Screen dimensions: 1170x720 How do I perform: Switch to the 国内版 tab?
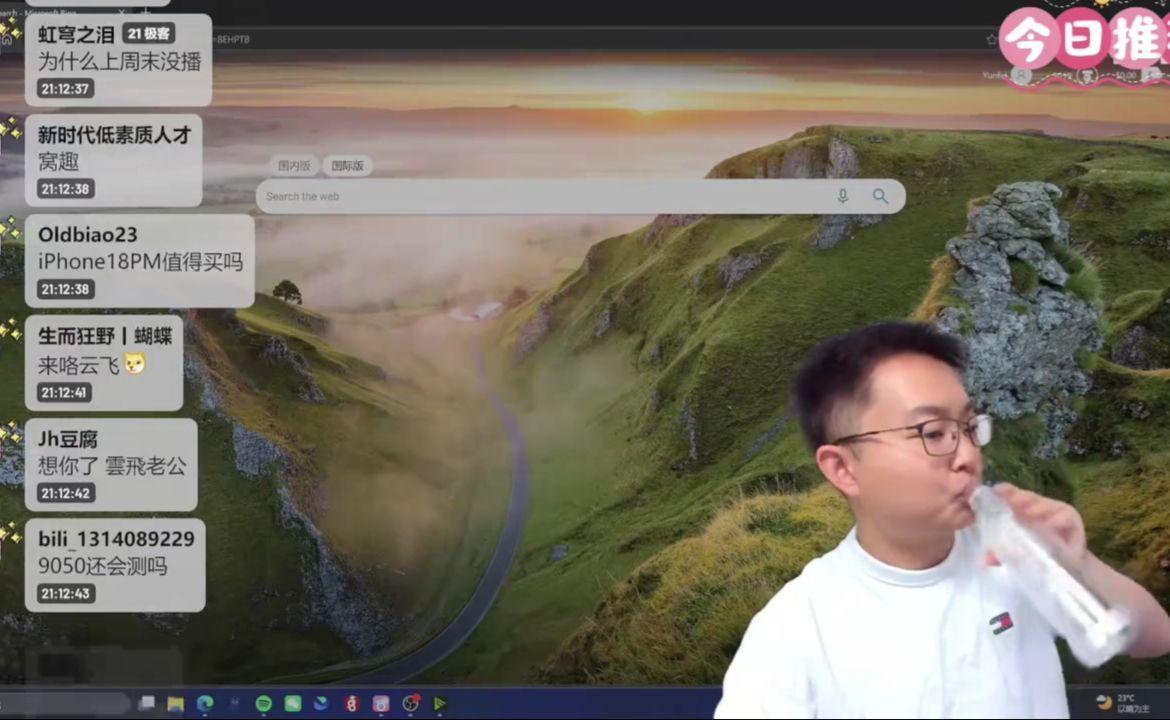294,166
